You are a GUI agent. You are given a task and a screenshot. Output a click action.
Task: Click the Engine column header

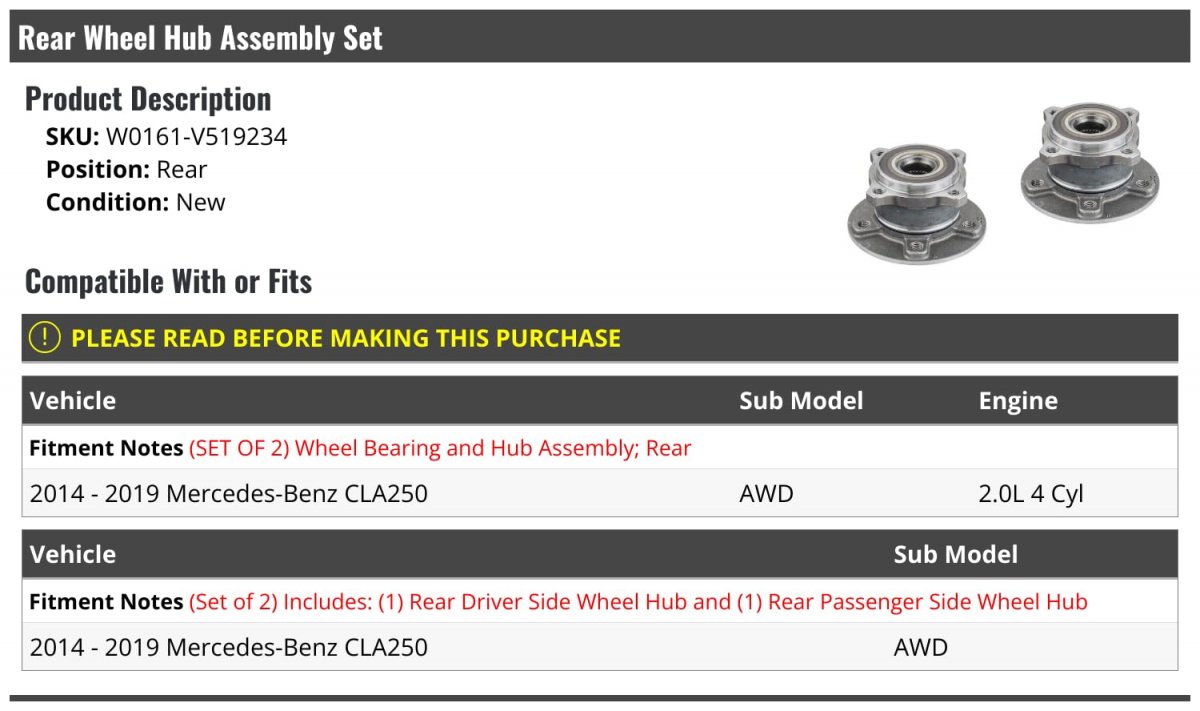1018,401
